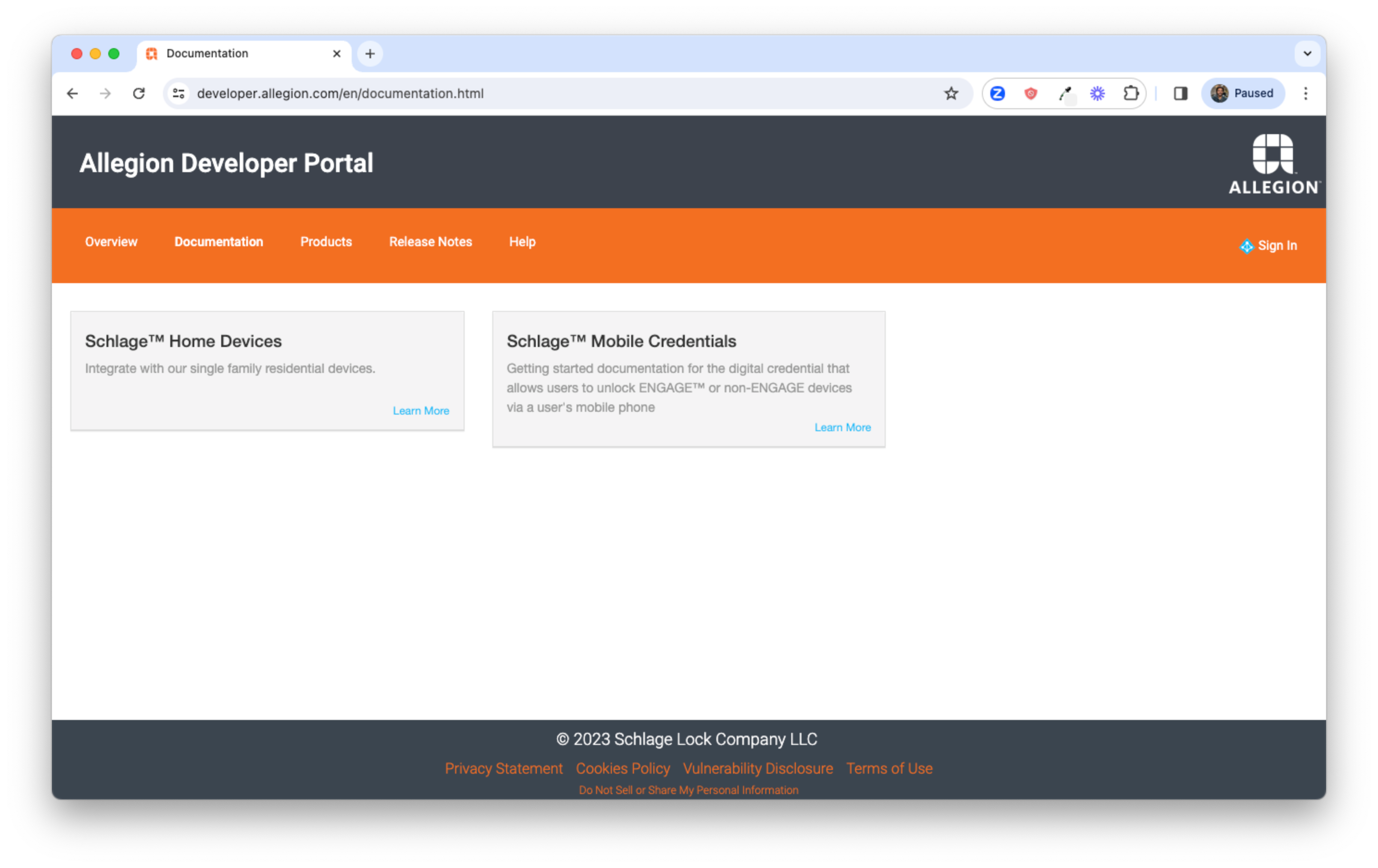Open the Paused profile button
Screen dimensions: 1378x868
[1242, 93]
